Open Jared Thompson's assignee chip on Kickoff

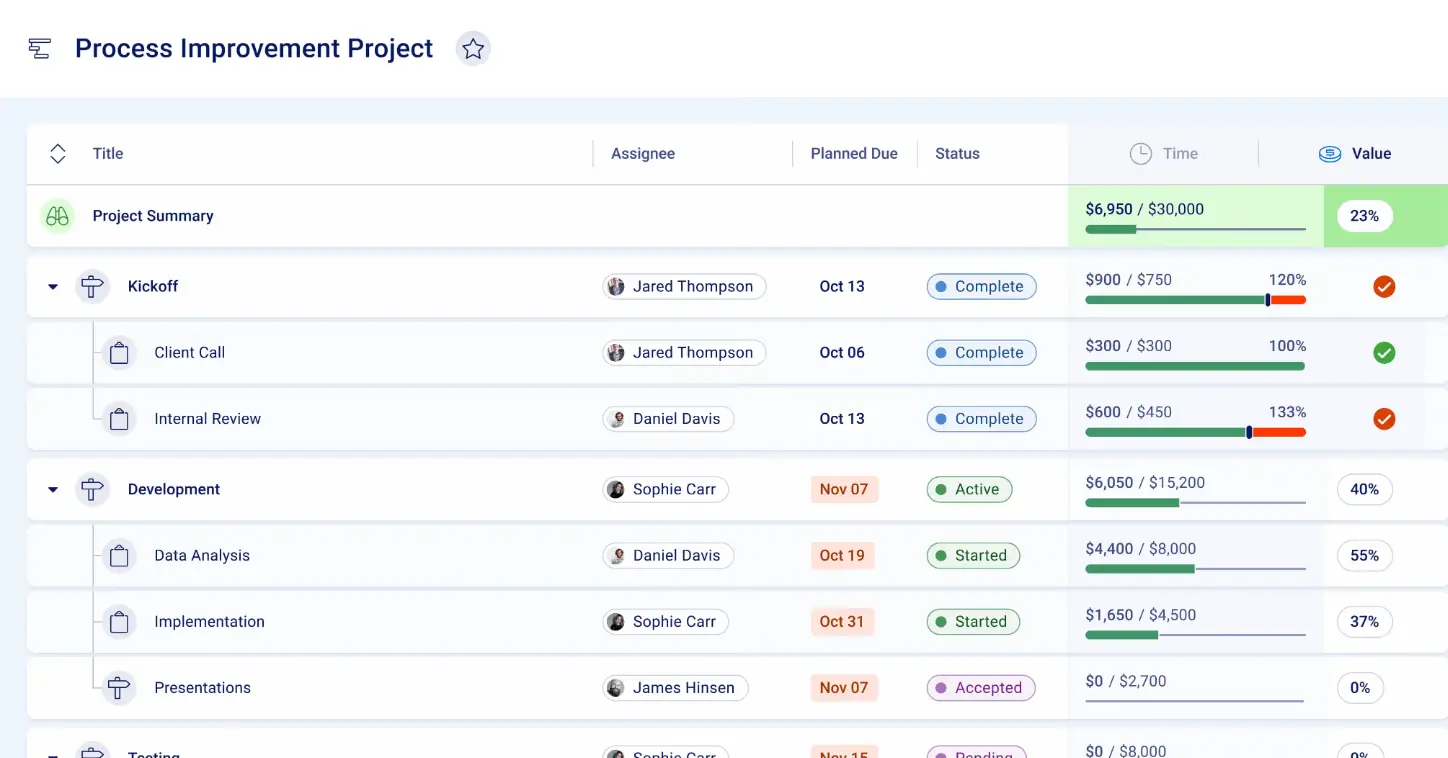684,286
